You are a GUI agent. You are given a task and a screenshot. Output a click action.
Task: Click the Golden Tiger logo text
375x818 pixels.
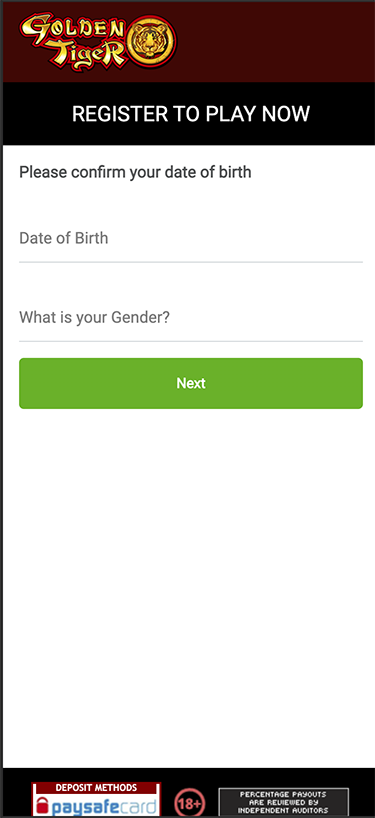(x=73, y=42)
